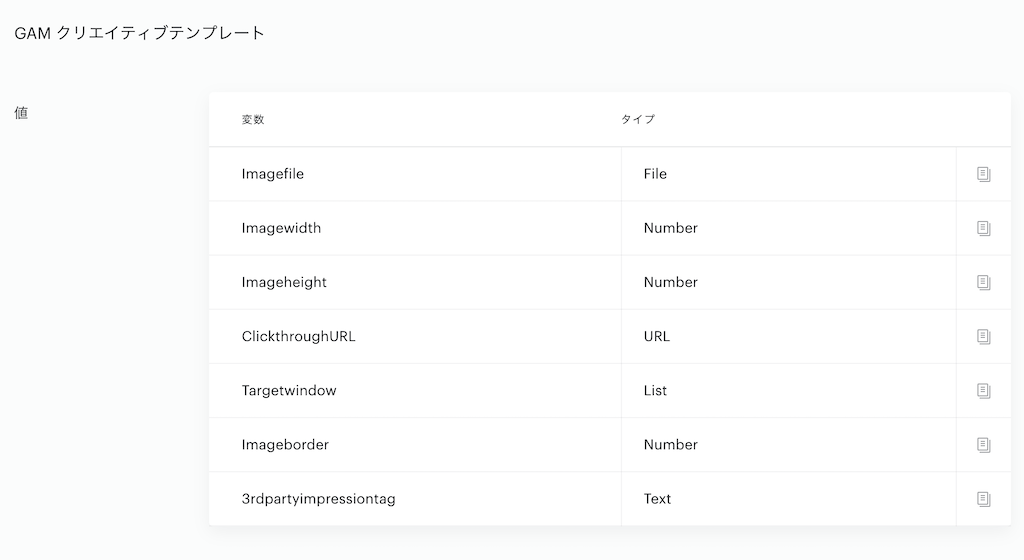This screenshot has height=560, width=1024.
Task: Click the File type cell
Action: 789,174
